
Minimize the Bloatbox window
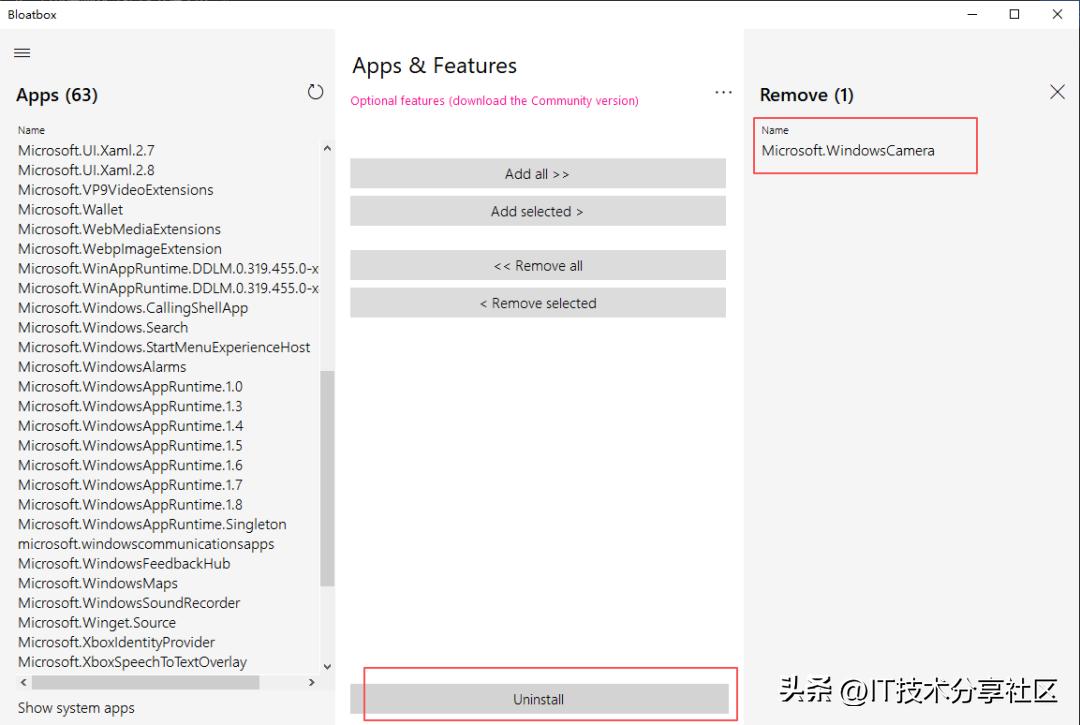(x=973, y=14)
